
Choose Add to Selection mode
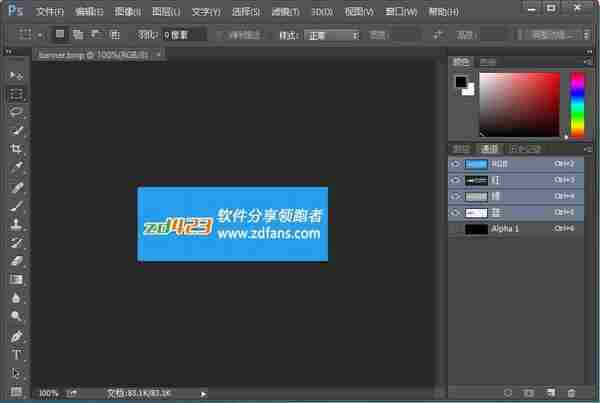(78, 34)
